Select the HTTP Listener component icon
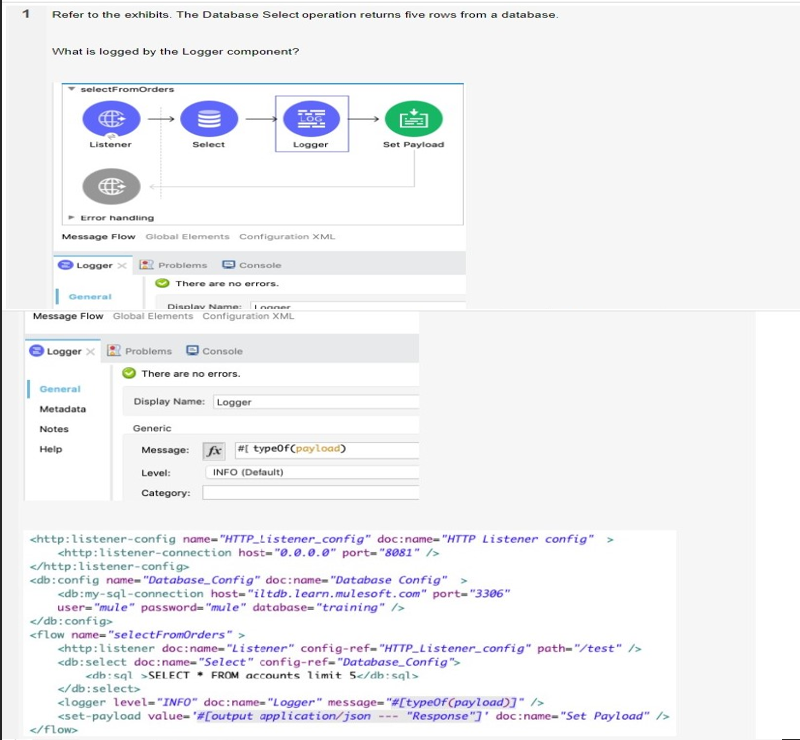Screen dimensions: 800x740 click(x=111, y=119)
